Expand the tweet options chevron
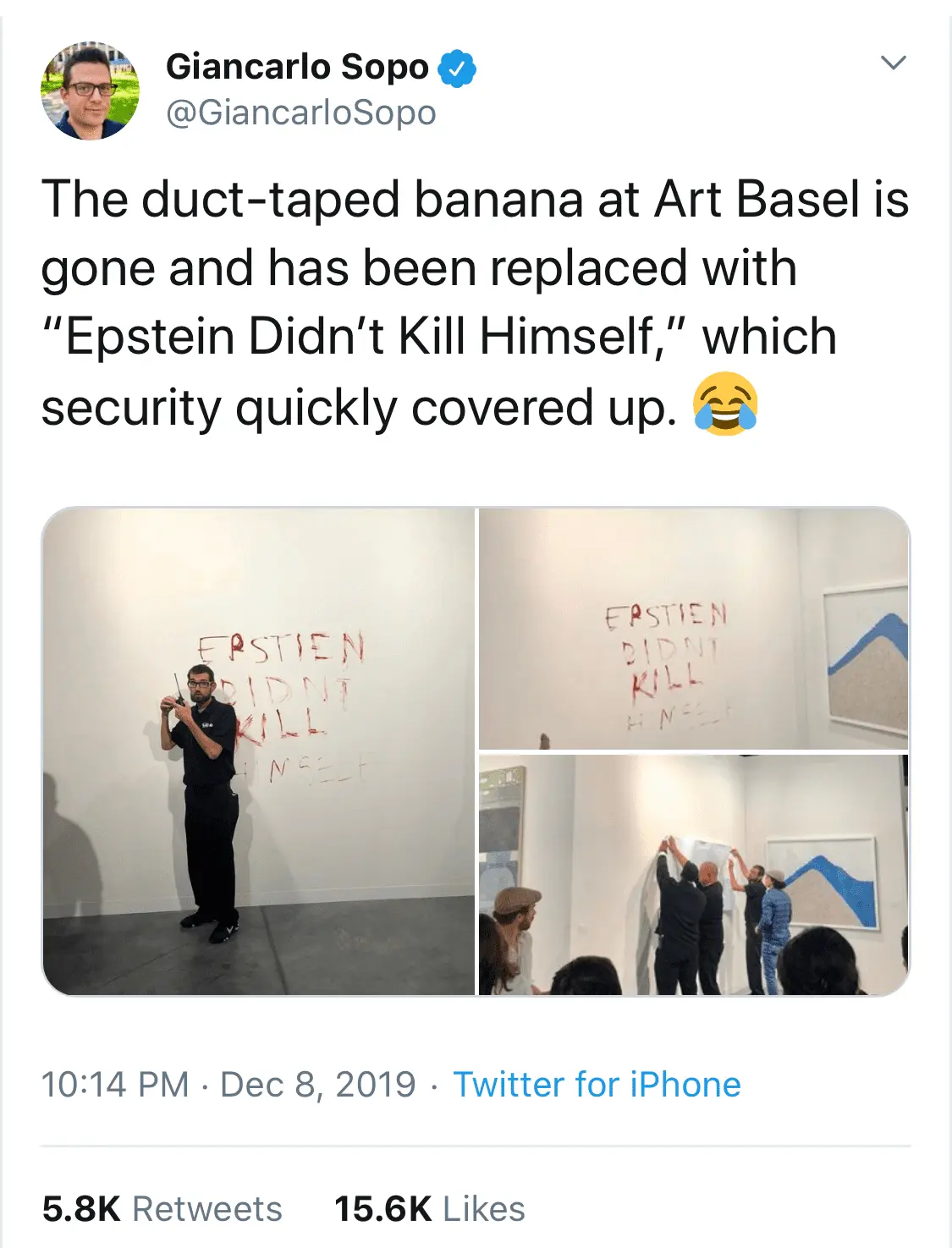The width and height of the screenshot is (952, 1248). tap(894, 63)
